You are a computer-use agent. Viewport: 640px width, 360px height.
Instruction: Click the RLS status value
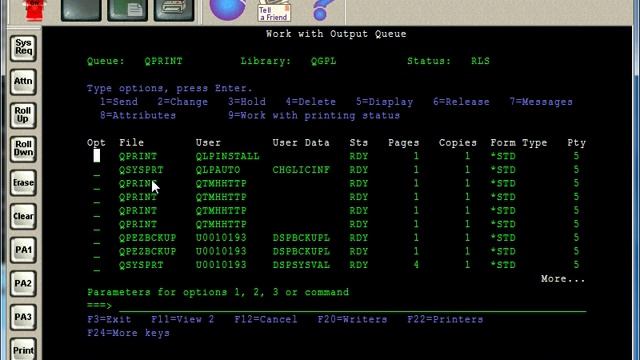(x=480, y=61)
